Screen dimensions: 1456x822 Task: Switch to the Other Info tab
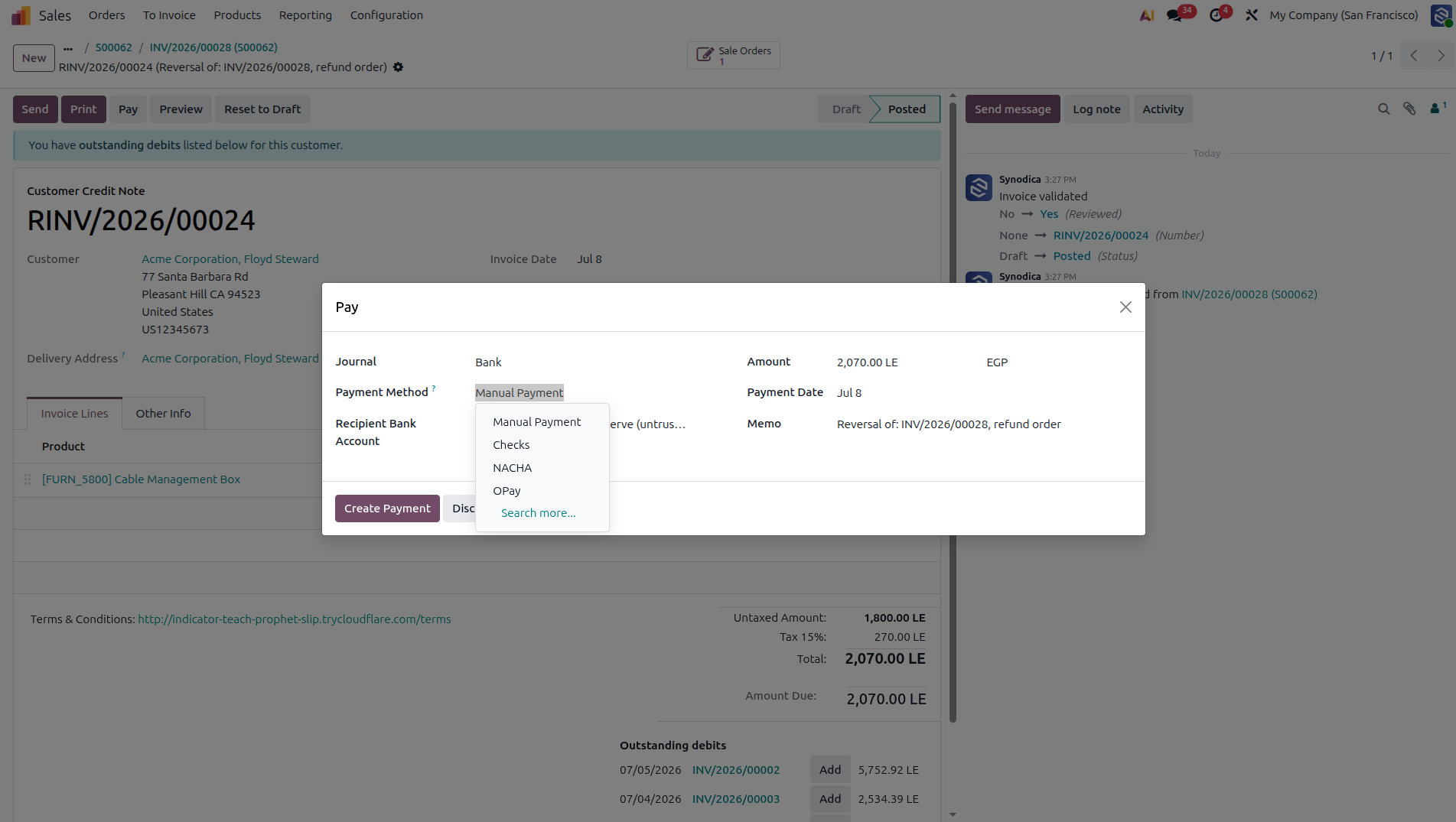tap(163, 414)
